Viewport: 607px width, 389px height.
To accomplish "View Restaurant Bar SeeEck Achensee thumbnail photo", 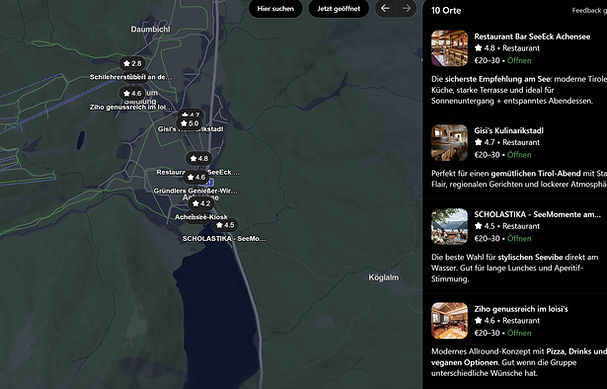I will [449, 48].
